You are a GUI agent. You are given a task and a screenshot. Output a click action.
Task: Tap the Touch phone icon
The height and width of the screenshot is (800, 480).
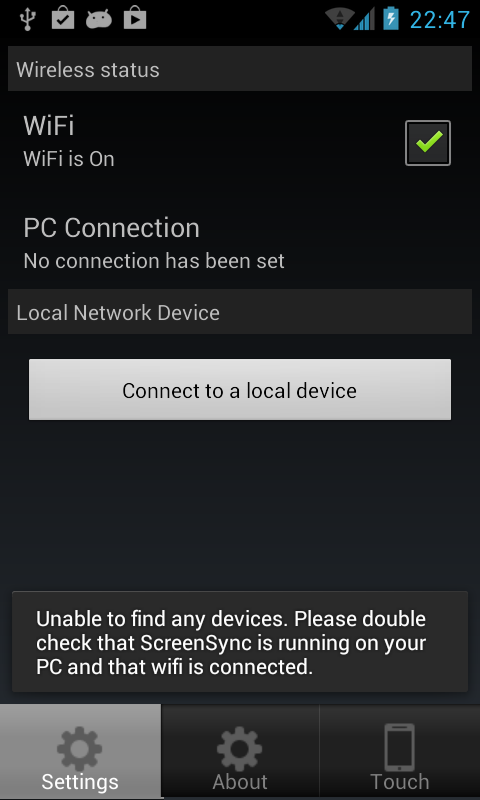pos(399,747)
